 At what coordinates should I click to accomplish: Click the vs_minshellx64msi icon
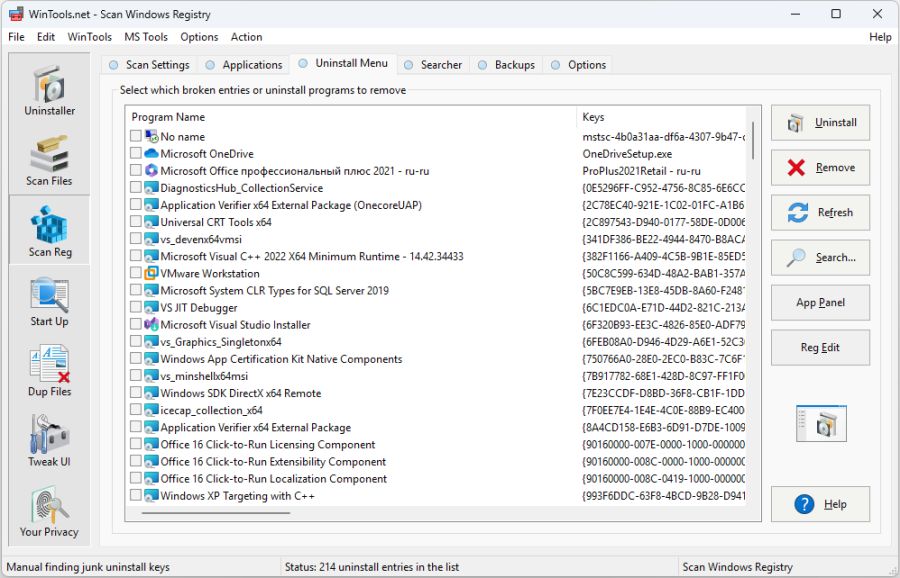coord(151,376)
